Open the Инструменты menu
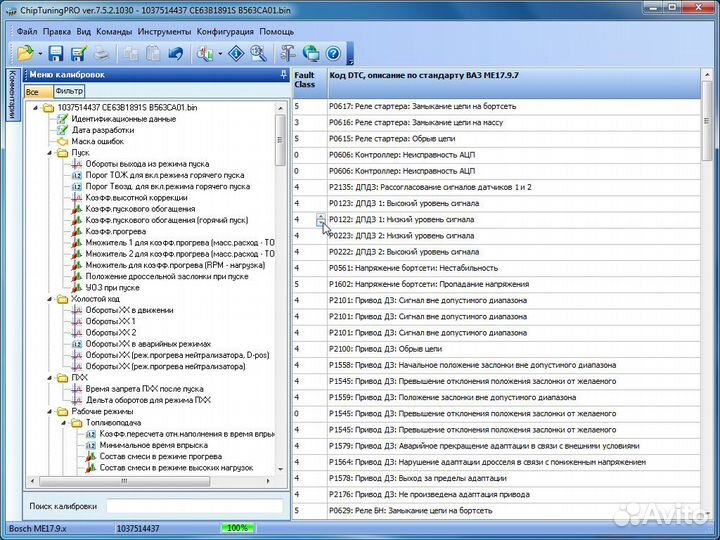720x540 pixels. pos(164,31)
